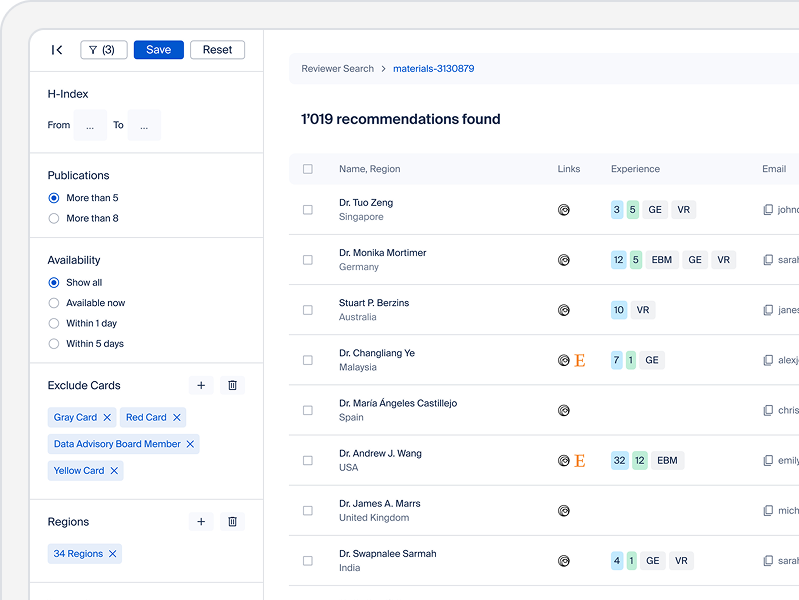Reset all filters
The width and height of the screenshot is (799, 600).
[x=217, y=50]
